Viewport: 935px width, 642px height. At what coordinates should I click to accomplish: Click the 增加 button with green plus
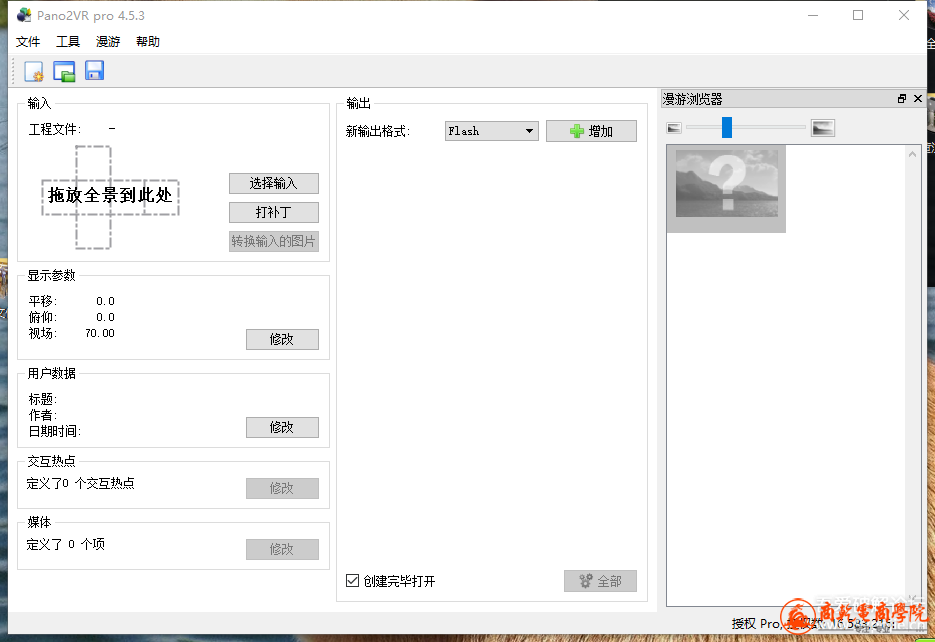click(591, 131)
